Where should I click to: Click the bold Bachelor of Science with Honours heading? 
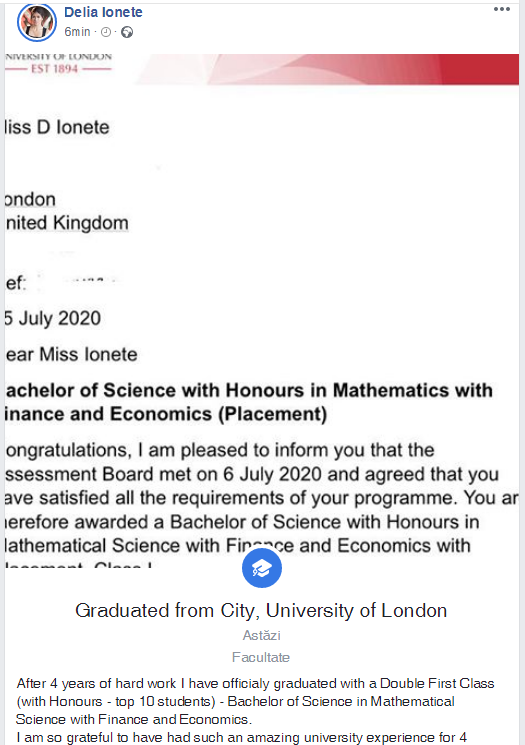[x=248, y=402]
